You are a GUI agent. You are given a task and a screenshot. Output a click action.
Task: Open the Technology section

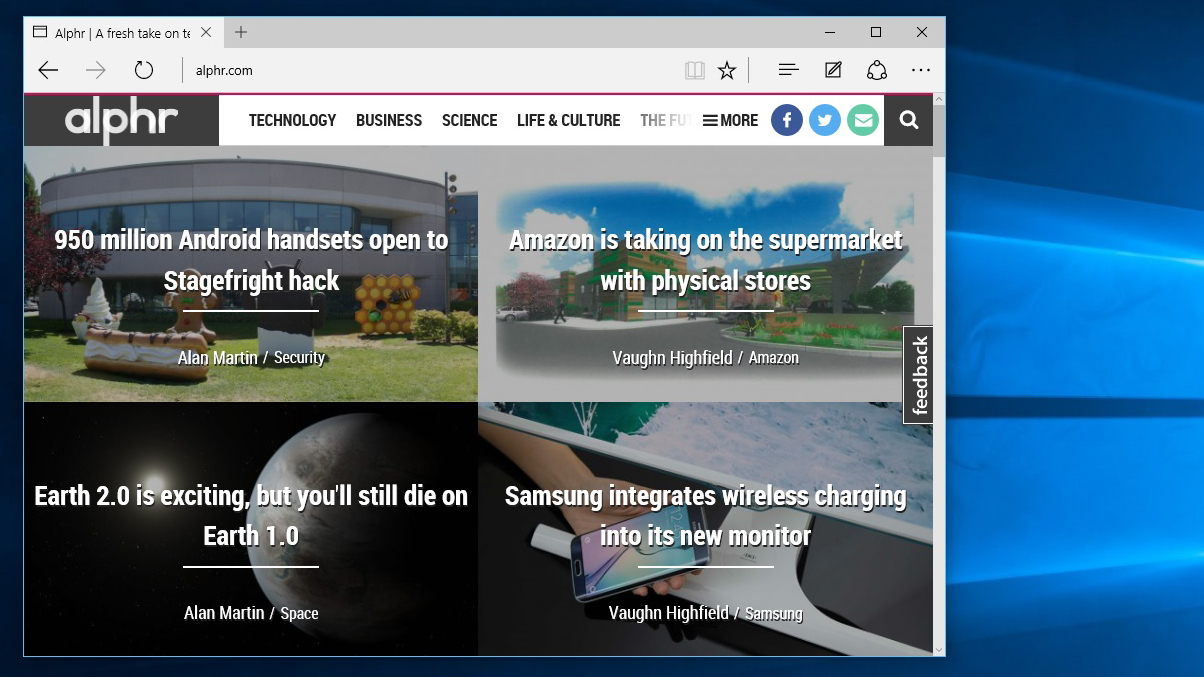tap(292, 120)
